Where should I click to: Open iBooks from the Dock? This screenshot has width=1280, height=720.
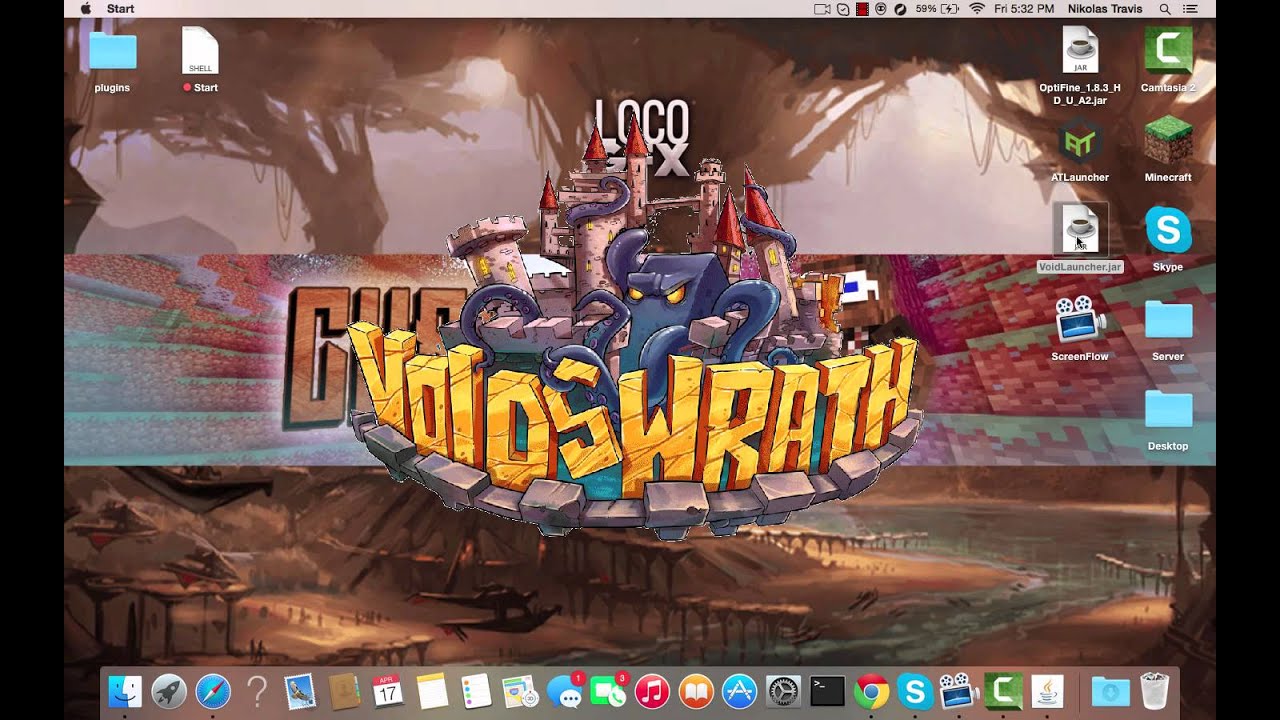pos(695,691)
